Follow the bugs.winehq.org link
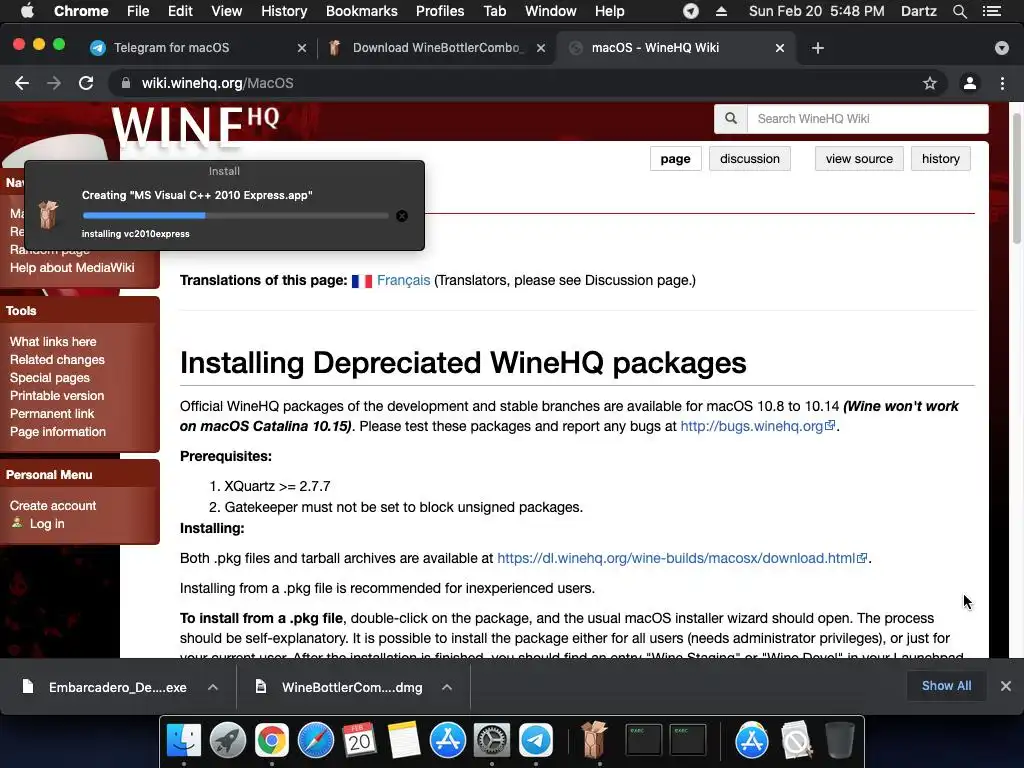The width and height of the screenshot is (1024, 768). point(758,426)
